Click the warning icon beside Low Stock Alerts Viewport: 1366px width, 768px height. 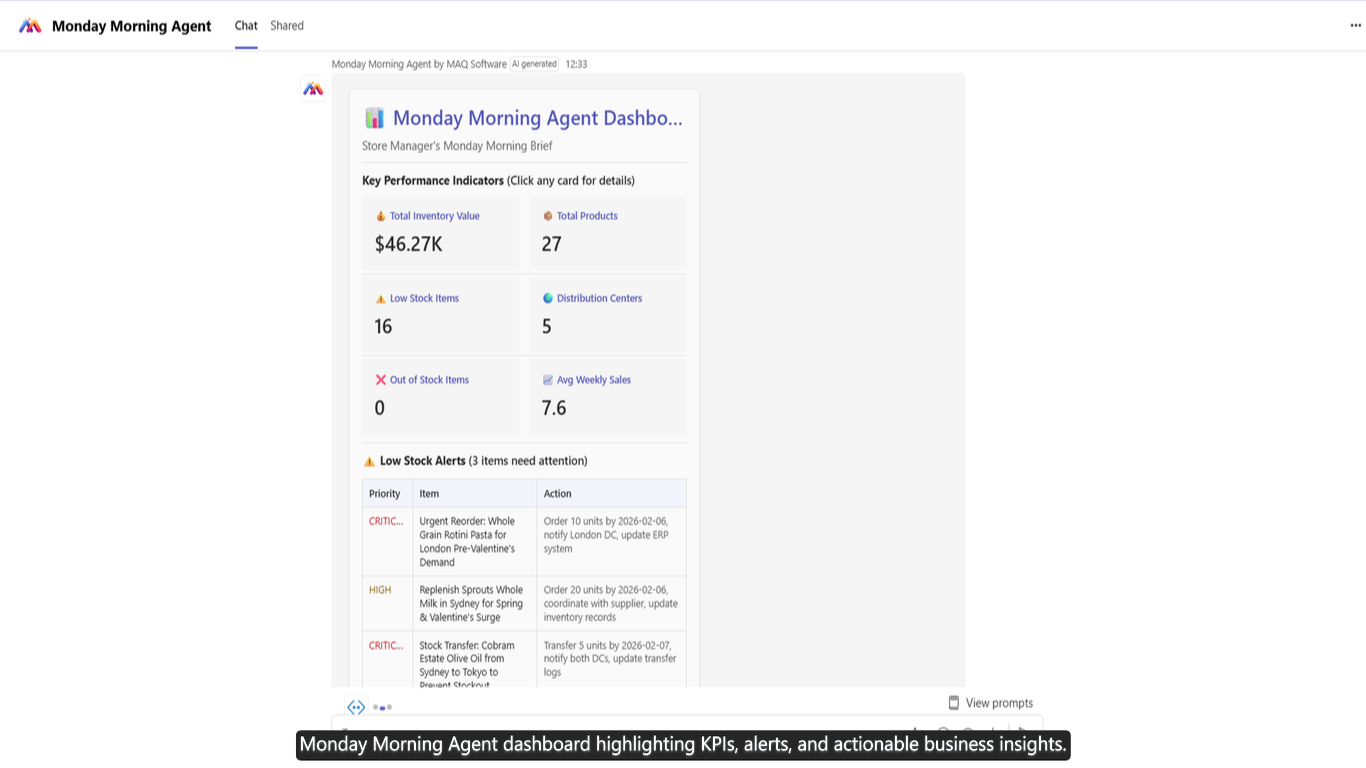point(369,462)
